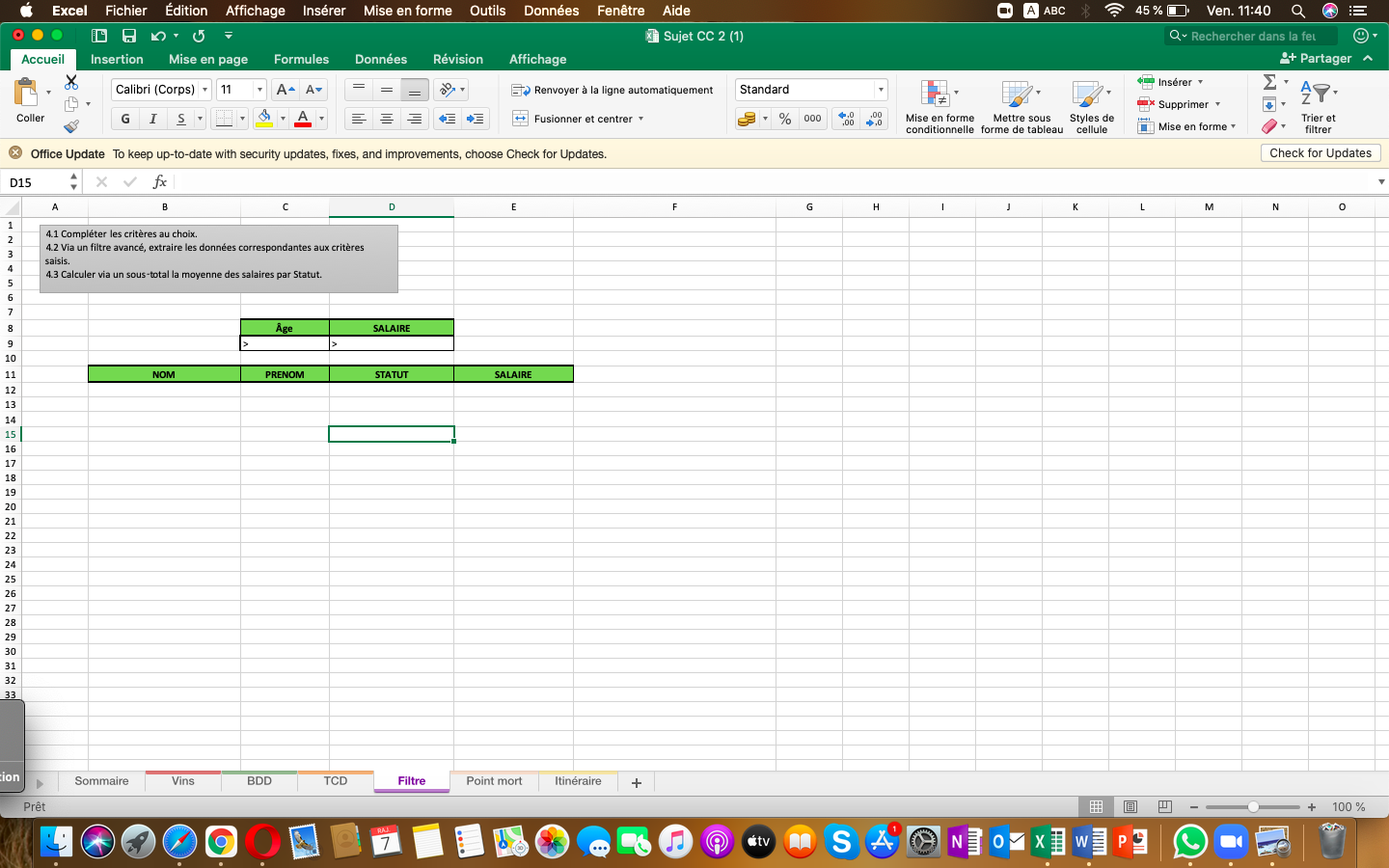Expand the formula bar with the arrow
Viewport: 1389px width, 868px height.
(x=1381, y=181)
